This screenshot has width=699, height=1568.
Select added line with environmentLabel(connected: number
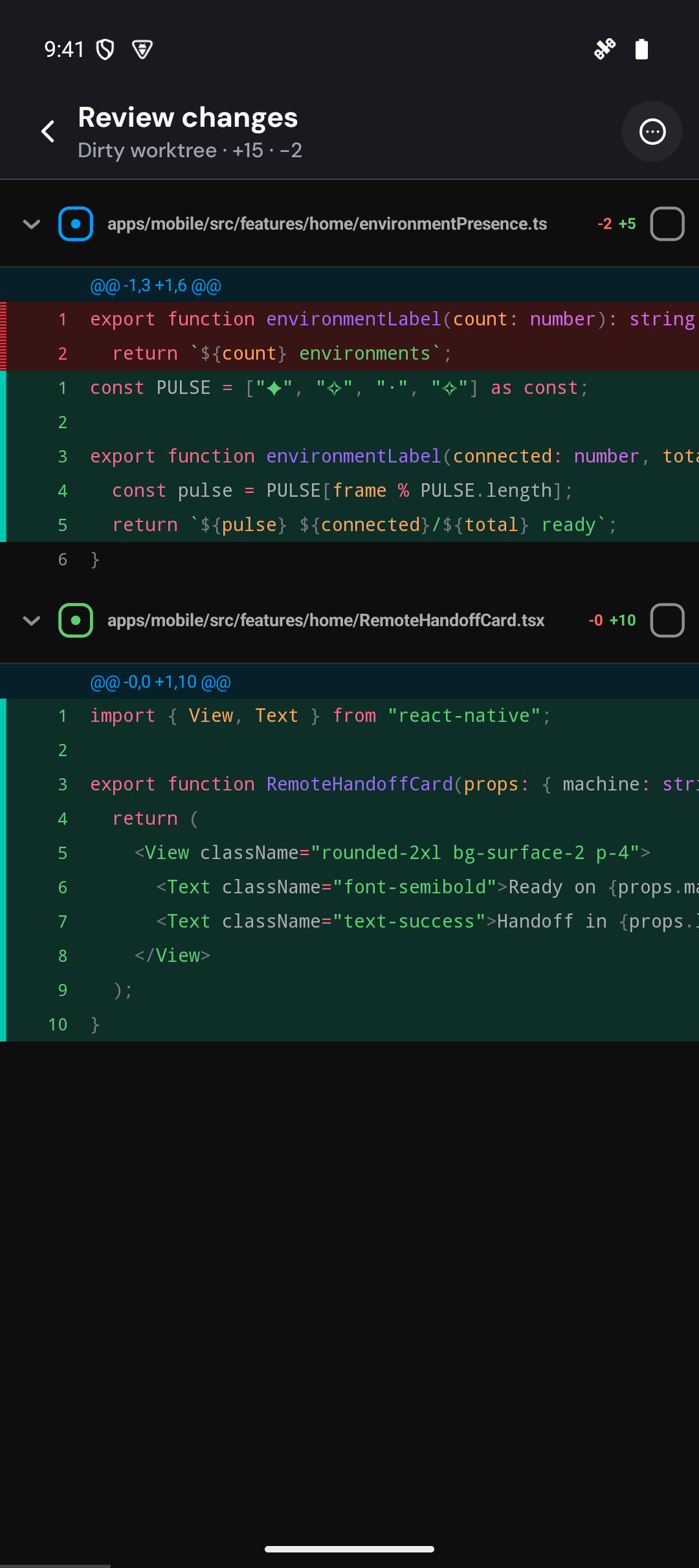[349, 456]
